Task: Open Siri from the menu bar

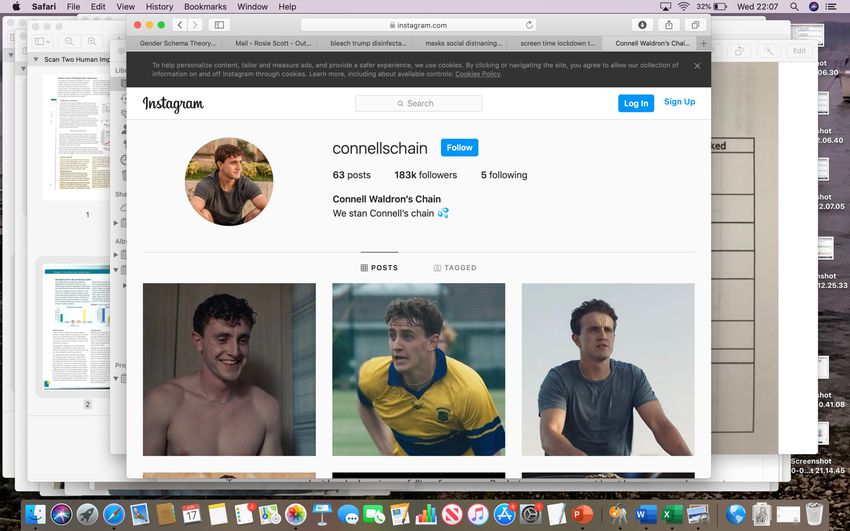Action: [813, 7]
